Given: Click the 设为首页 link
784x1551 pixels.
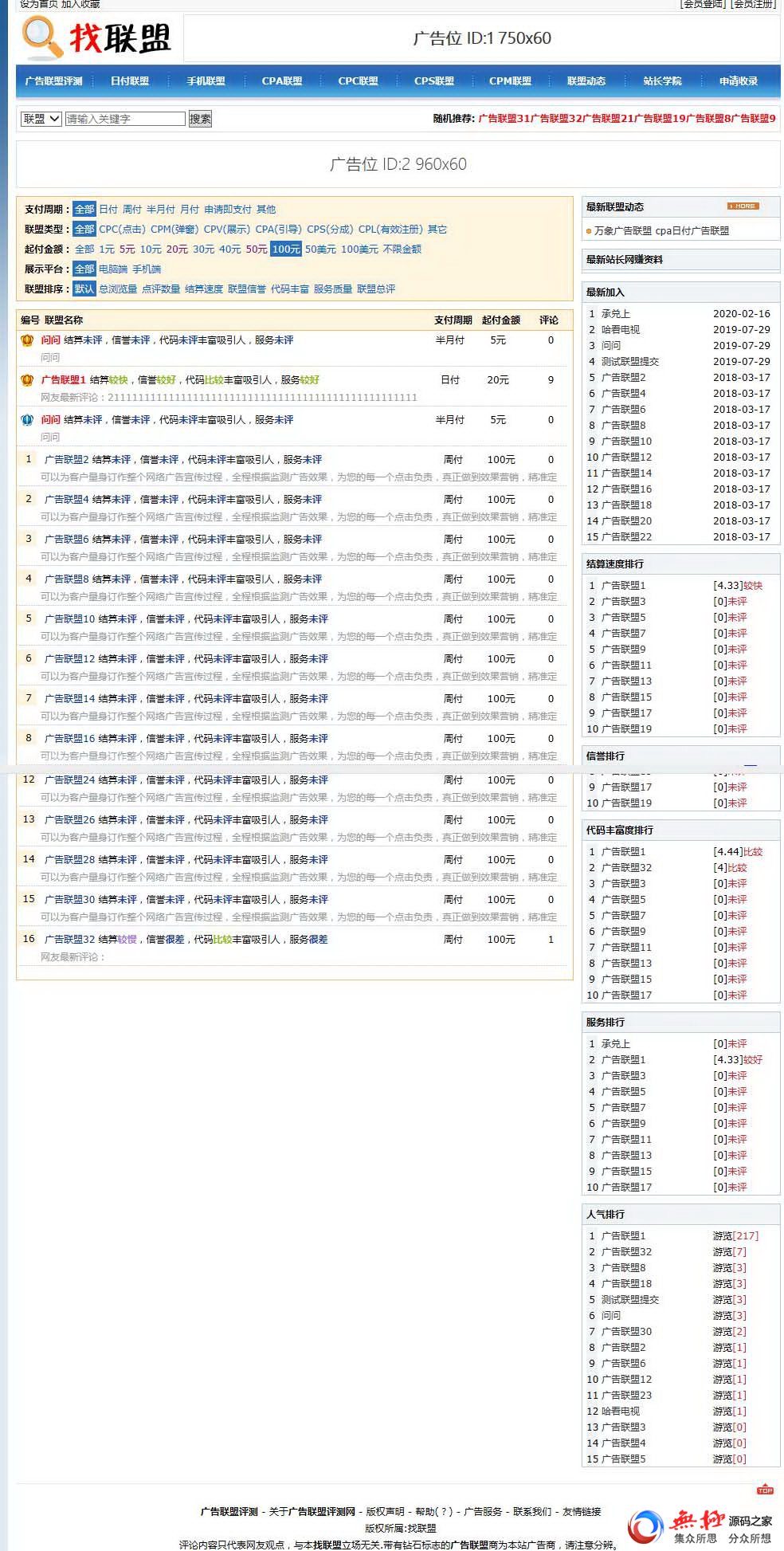Looking at the screenshot, I should coord(39,4).
